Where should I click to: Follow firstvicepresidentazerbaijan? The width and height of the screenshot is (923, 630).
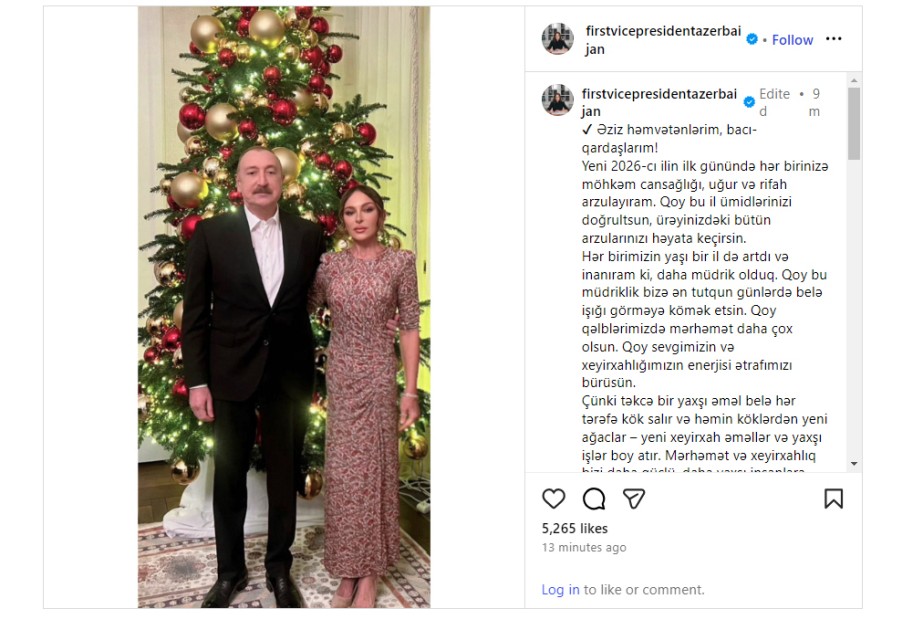(791, 40)
